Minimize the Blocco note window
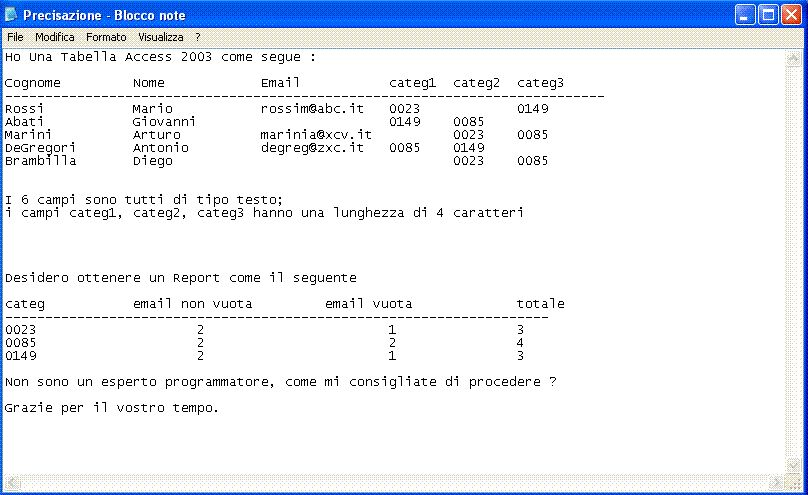This screenshot has width=808, height=495. tap(745, 15)
